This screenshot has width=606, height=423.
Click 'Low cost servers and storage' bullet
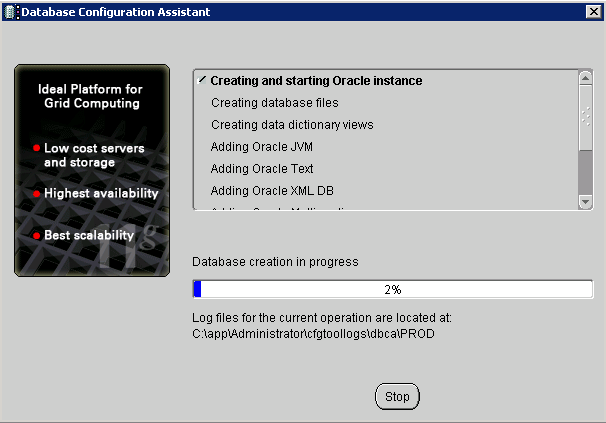(x=94, y=155)
